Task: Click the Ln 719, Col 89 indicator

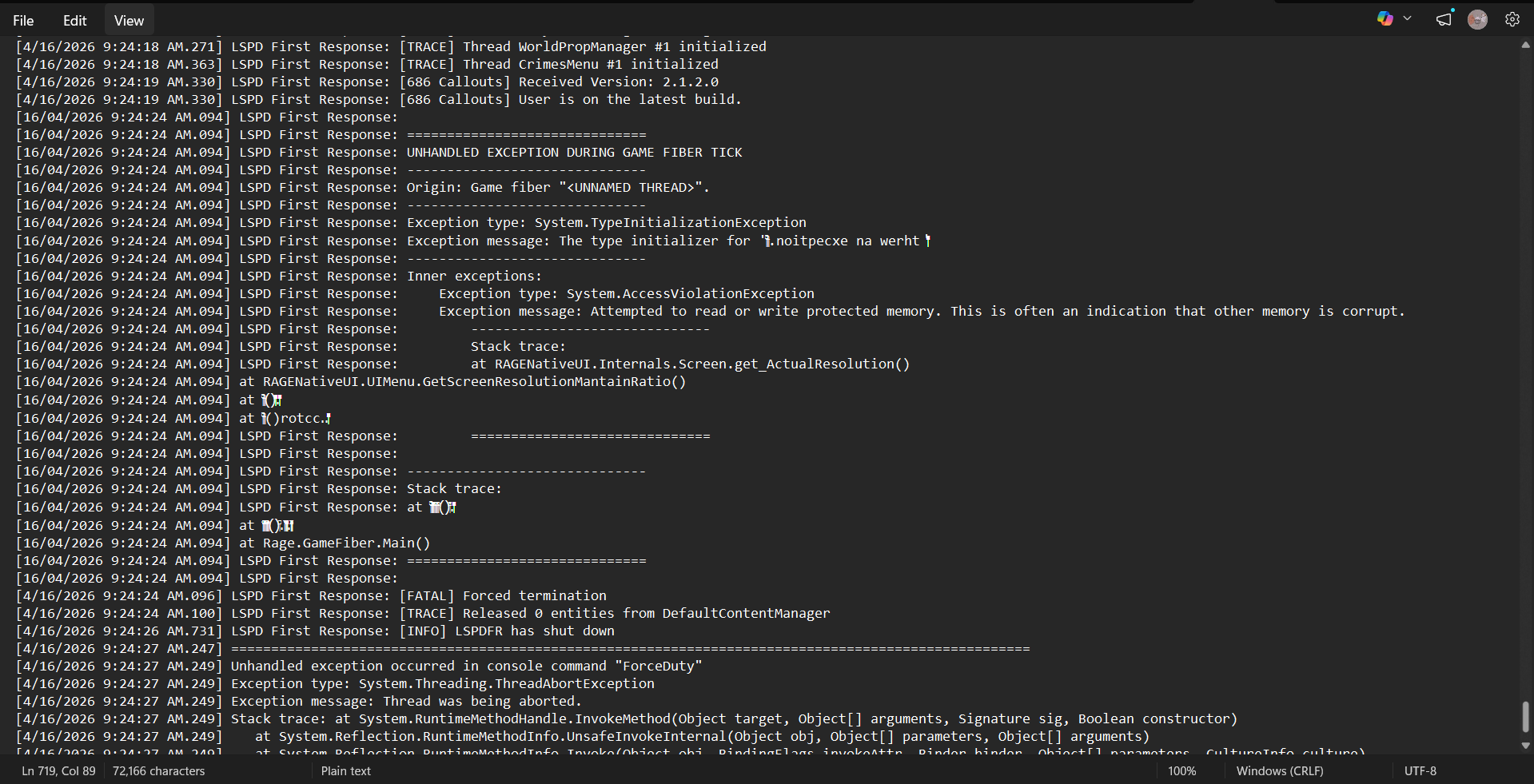Action: coord(58,771)
